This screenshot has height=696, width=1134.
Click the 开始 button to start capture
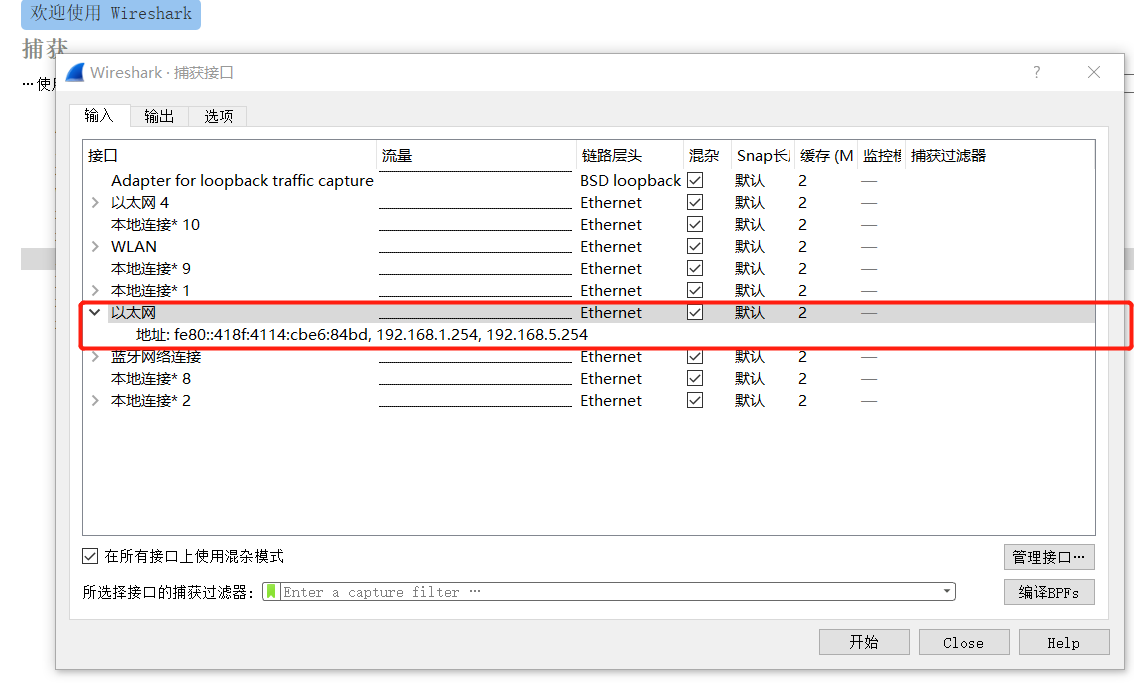tap(864, 642)
